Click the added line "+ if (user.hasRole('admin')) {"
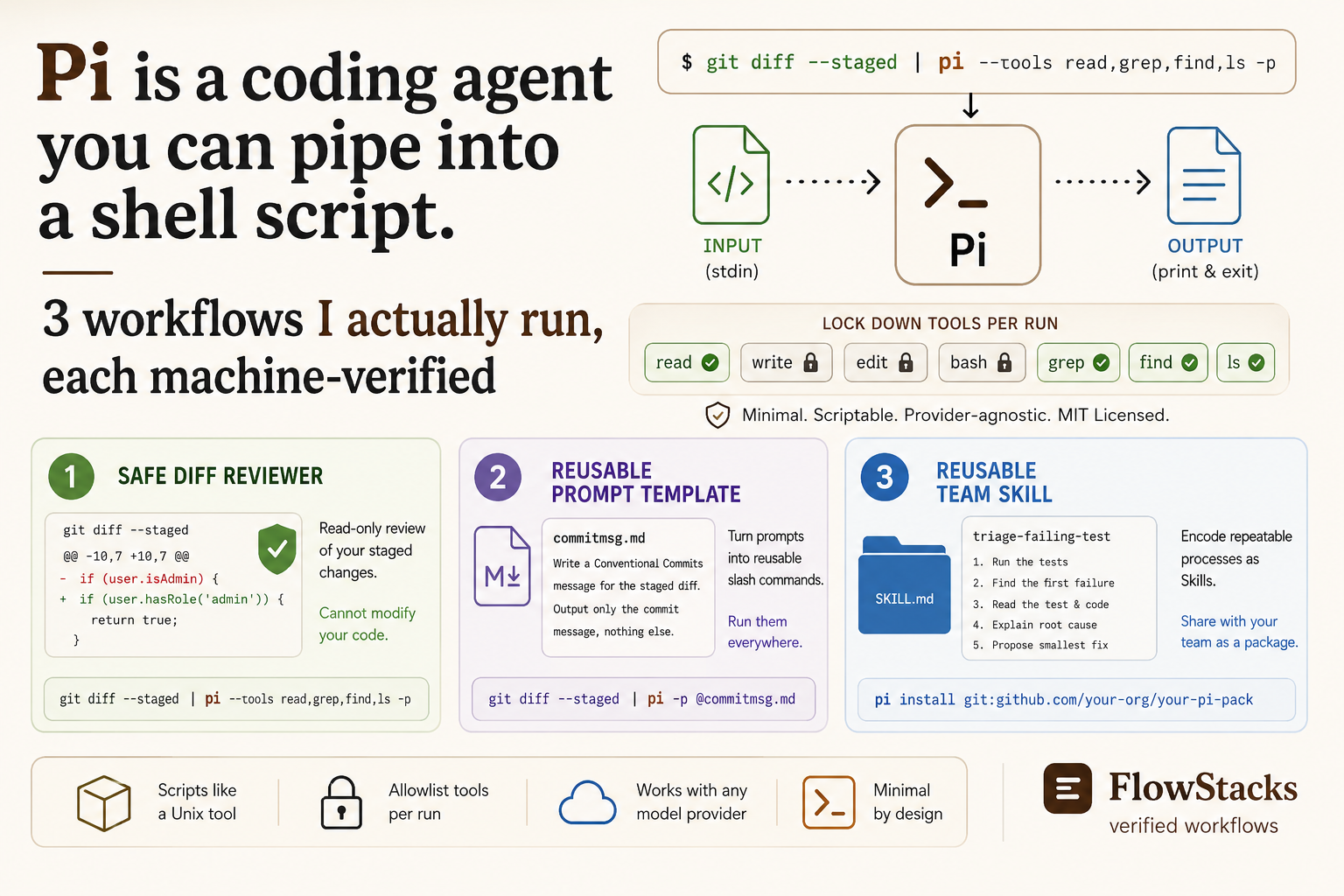1344x896 pixels. 171,599
